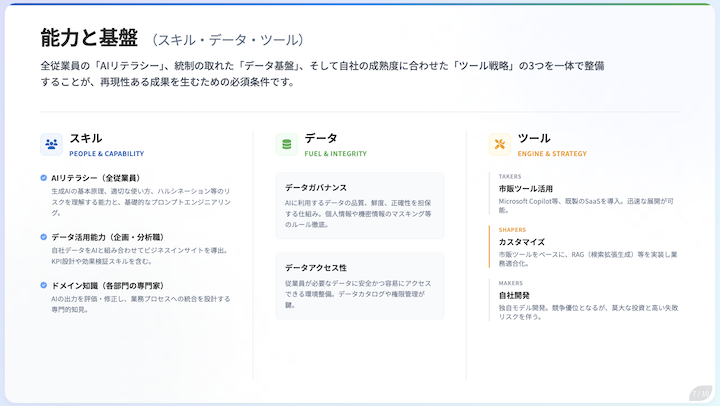720x406 pixels.
Task: Click the description starting 自社データをAIと
Action: 140,256
